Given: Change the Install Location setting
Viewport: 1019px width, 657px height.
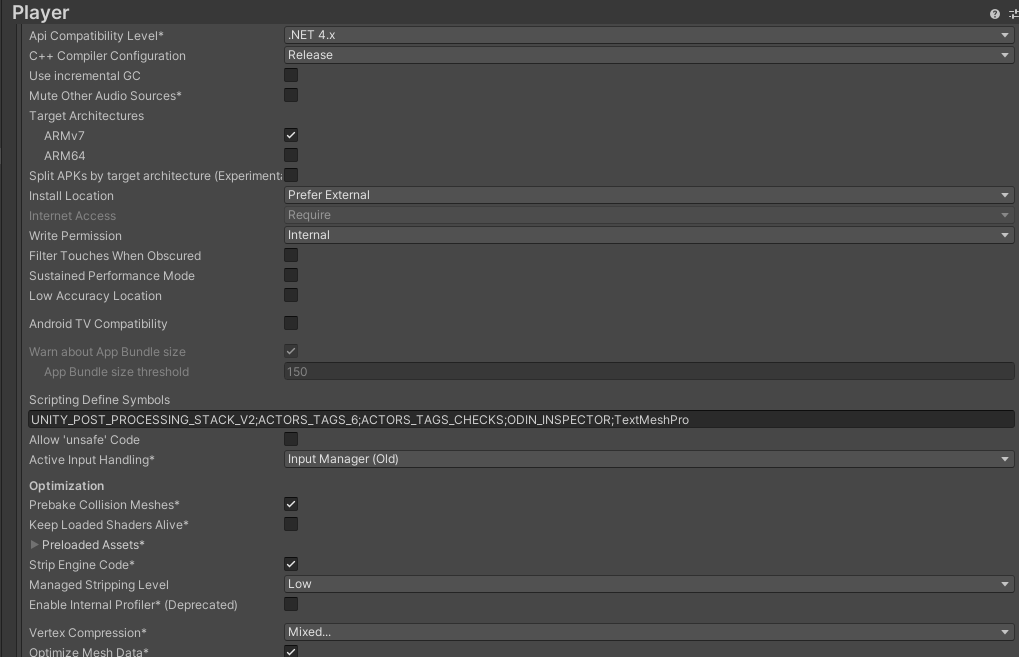Looking at the screenshot, I should [648, 194].
